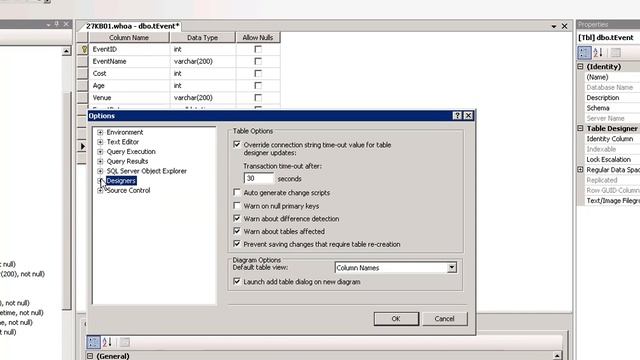Toggle Launch add table dialog on new diagram
Screen dimensions: 640x360
point(237,281)
